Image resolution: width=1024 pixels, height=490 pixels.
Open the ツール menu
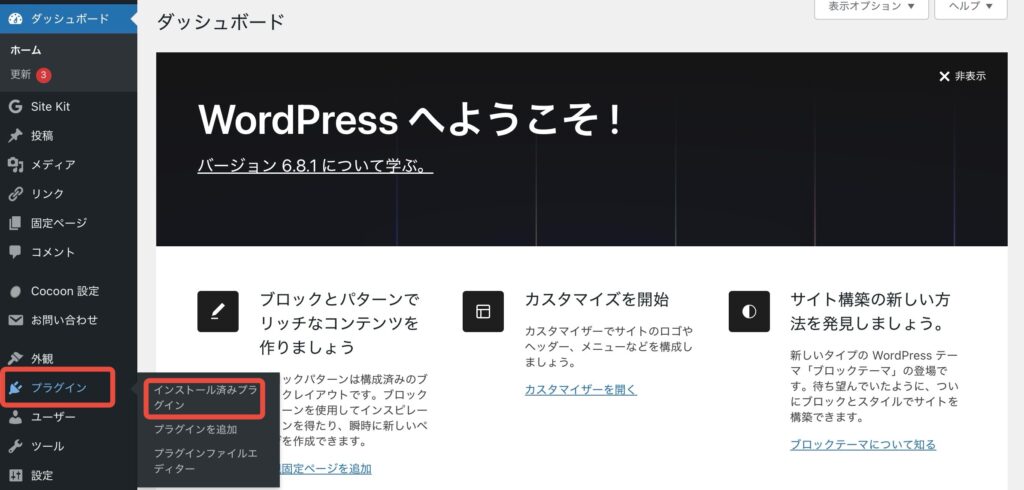pyautogui.click(x=69, y=446)
